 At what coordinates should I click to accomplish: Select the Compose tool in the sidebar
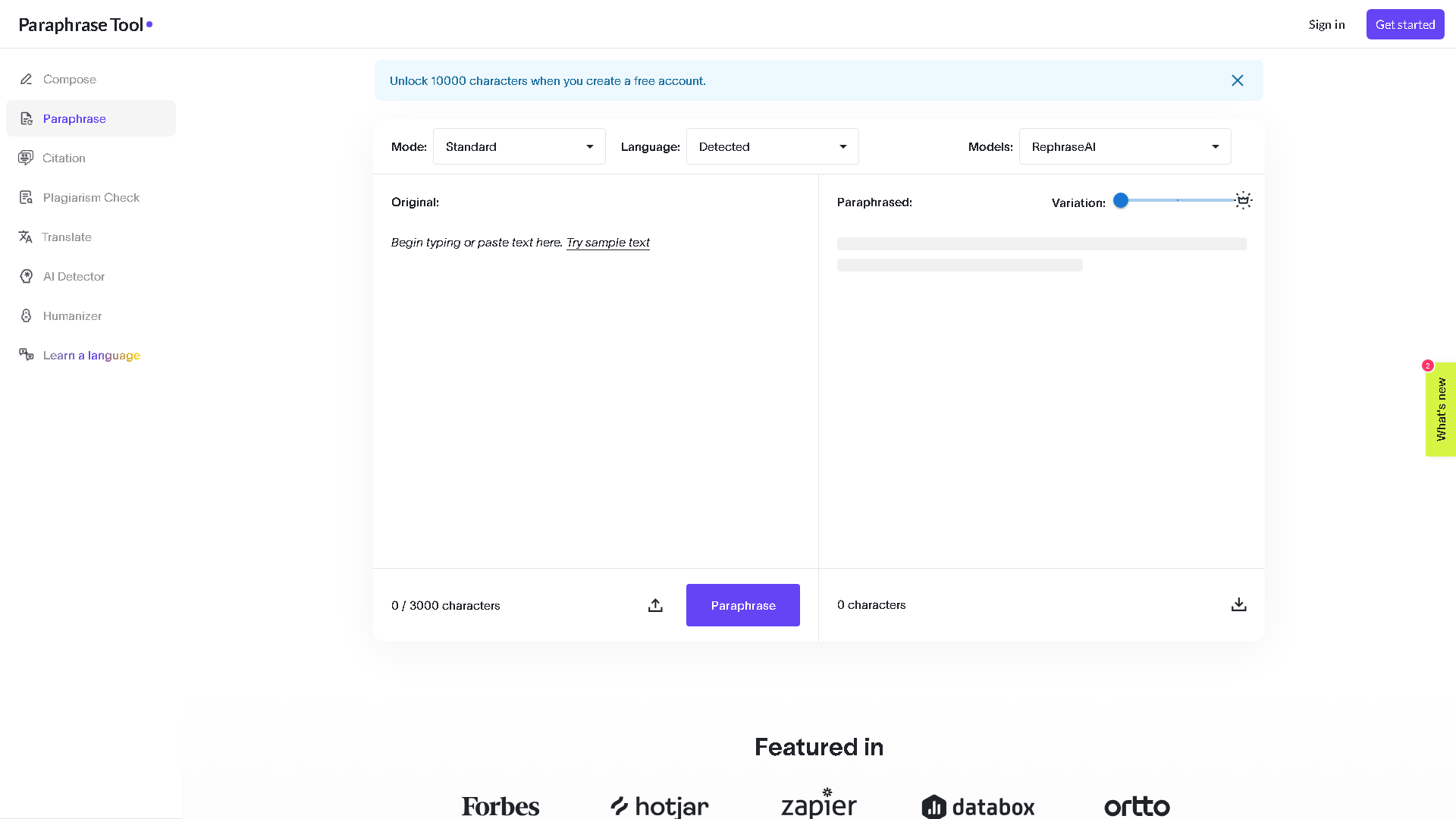coord(69,79)
